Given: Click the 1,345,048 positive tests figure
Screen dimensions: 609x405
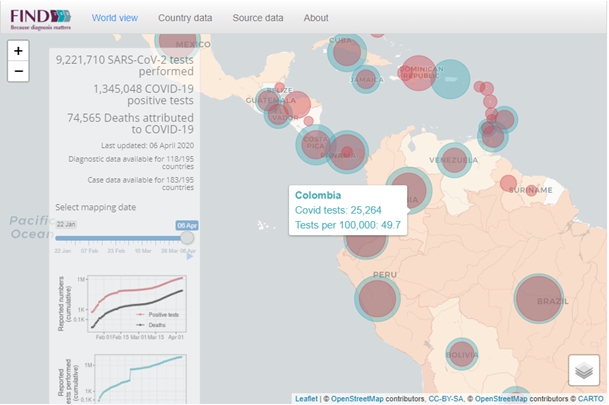Looking at the screenshot, I should [x=143, y=94].
